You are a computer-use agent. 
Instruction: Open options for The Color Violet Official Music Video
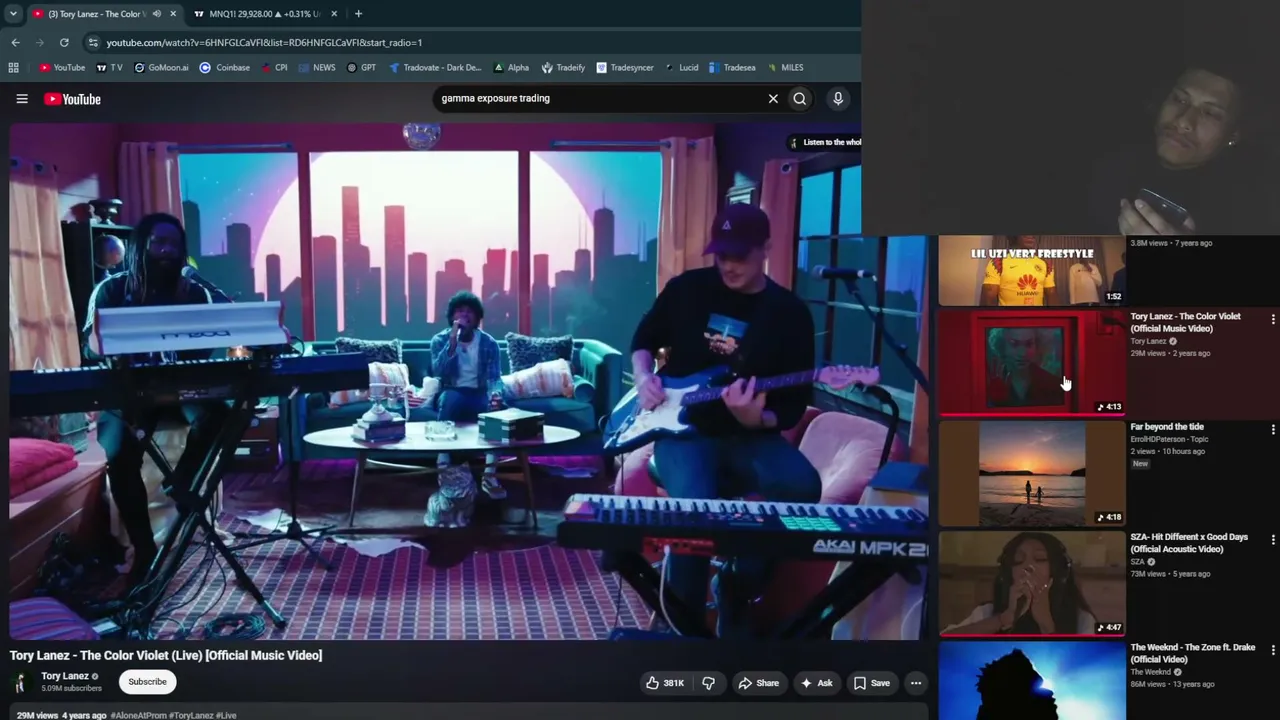point(1273,319)
